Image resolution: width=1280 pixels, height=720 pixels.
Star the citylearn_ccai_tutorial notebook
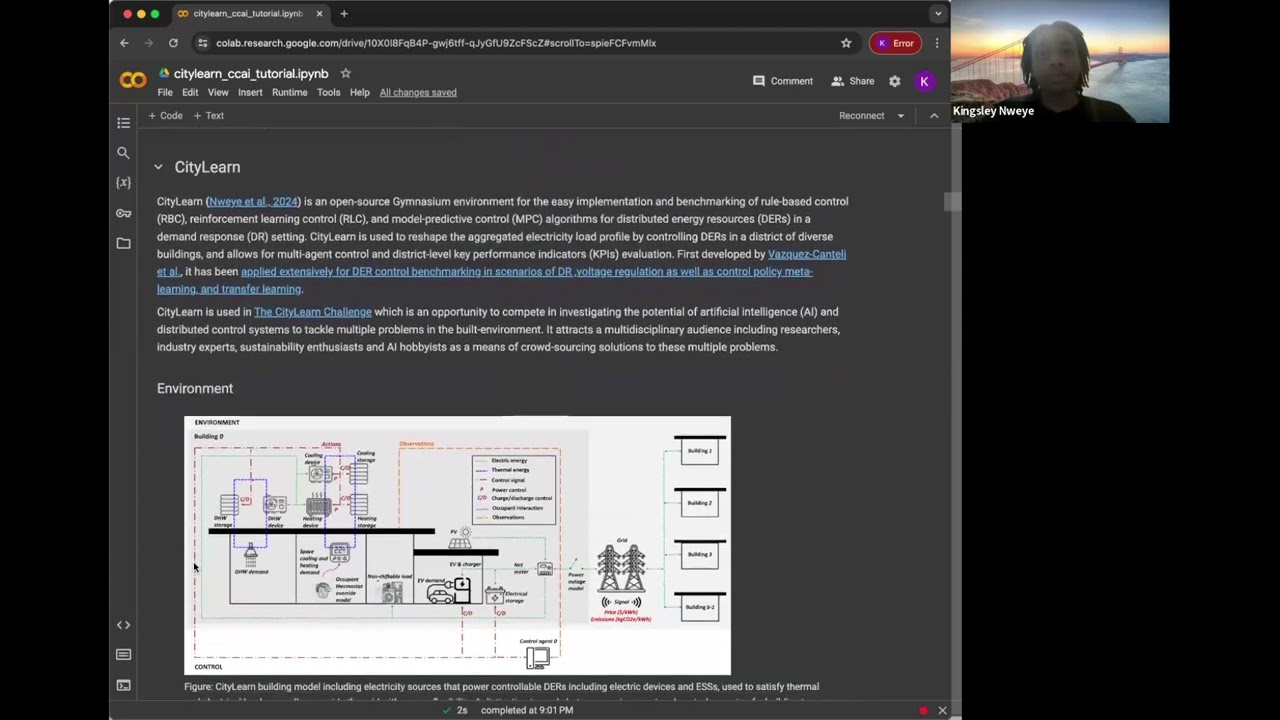[345, 73]
